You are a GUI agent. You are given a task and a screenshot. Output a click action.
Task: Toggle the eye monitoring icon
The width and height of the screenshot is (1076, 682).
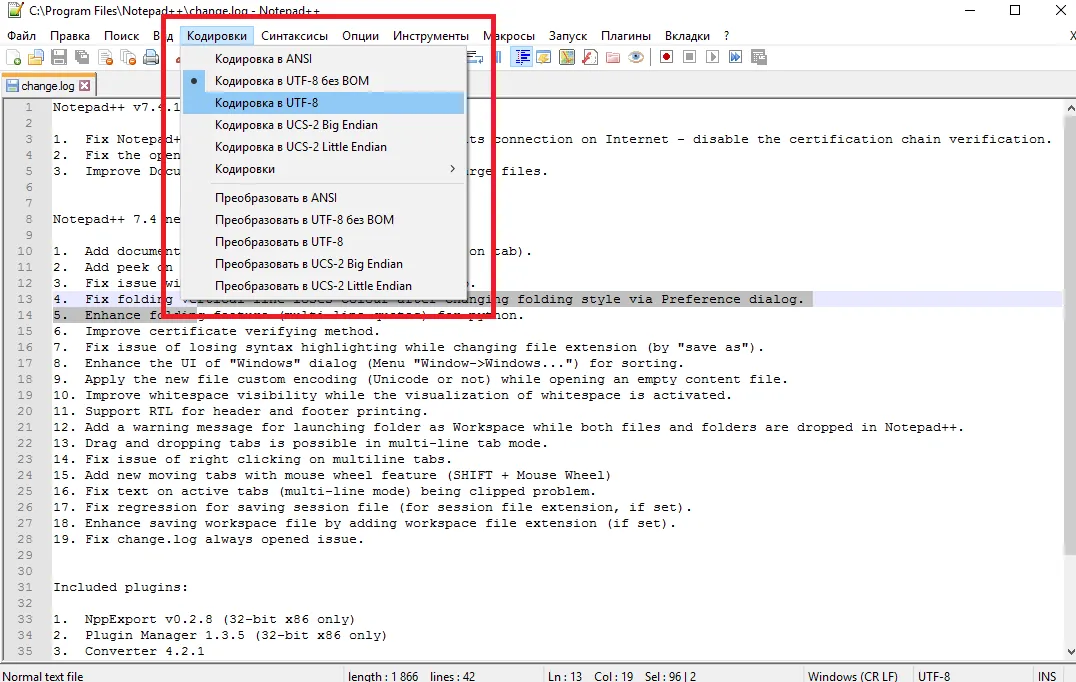(636, 58)
